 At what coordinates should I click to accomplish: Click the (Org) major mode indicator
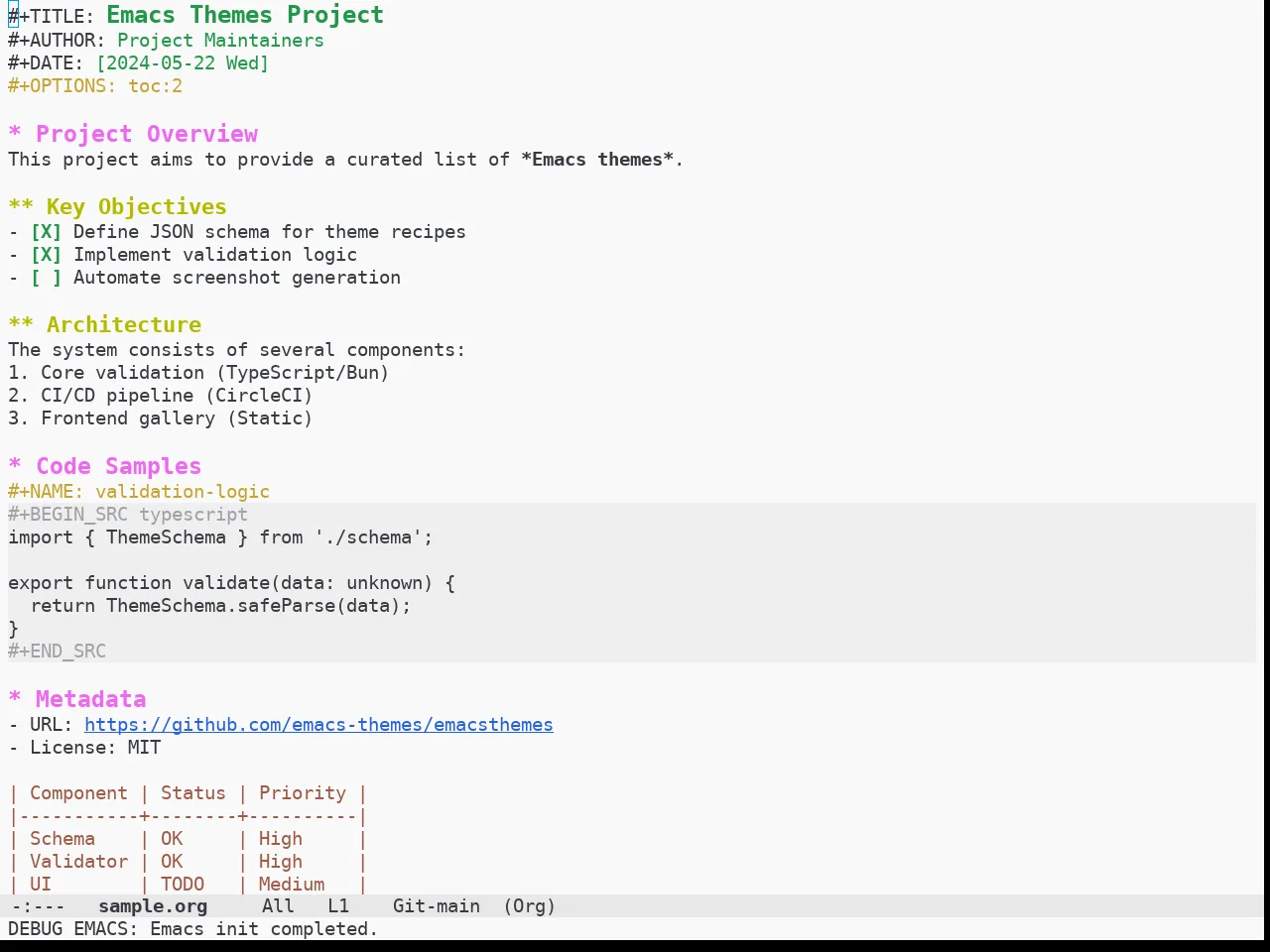coord(529,906)
